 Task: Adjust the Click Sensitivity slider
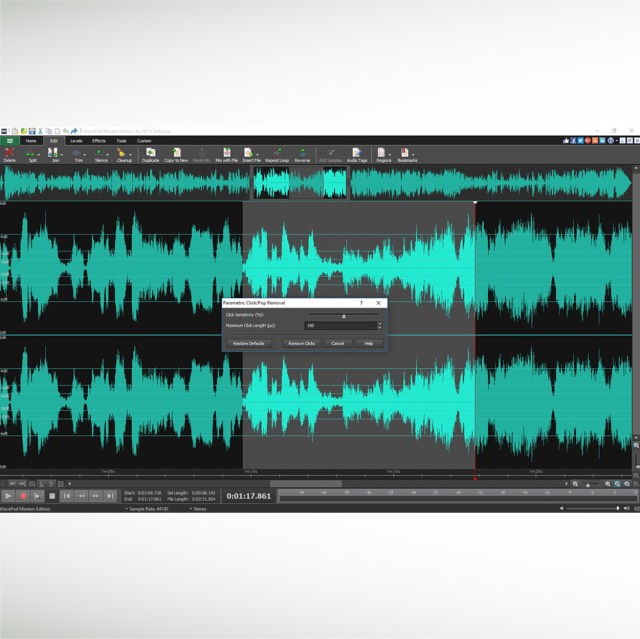point(343,315)
